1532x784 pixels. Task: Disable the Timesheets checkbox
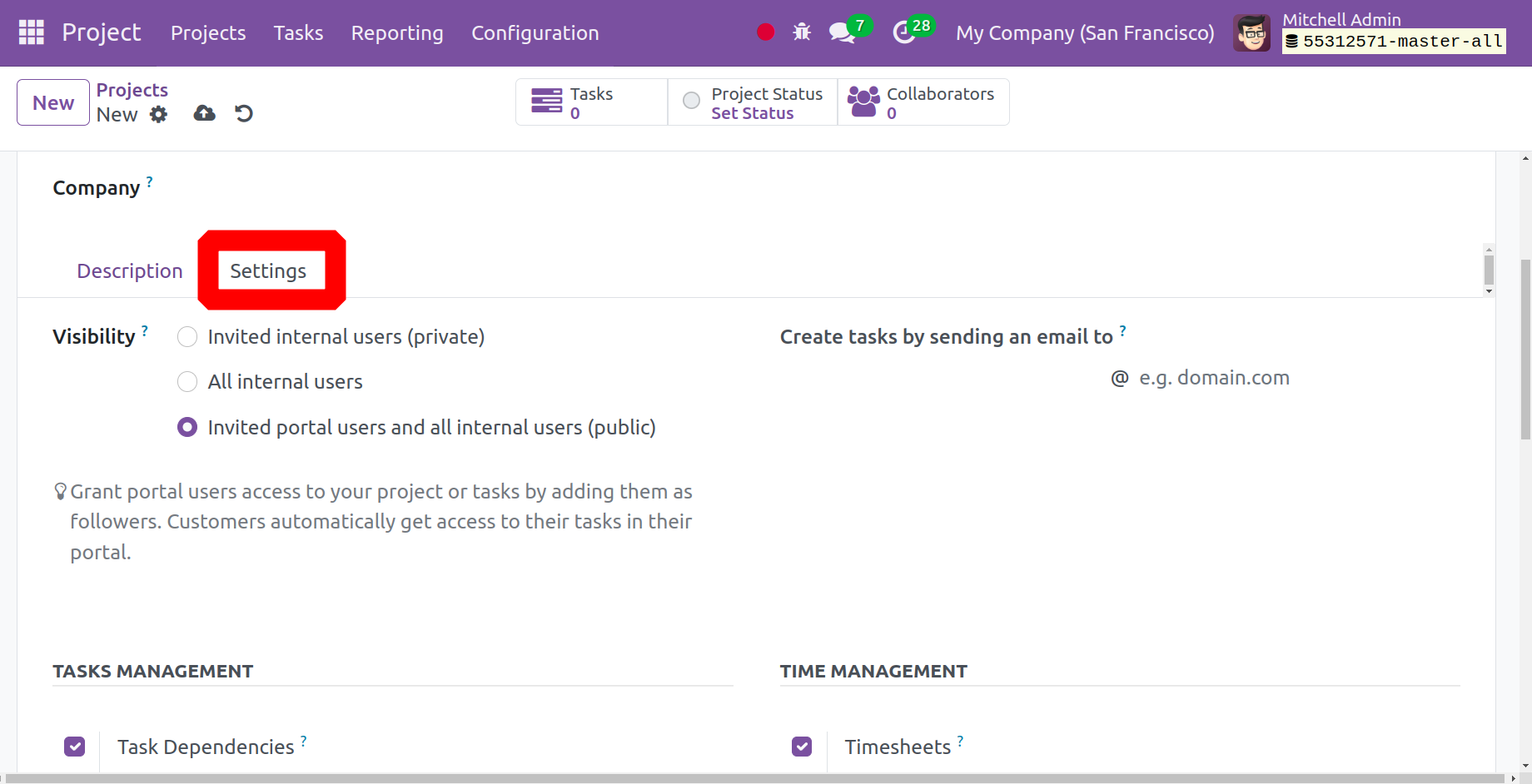(x=802, y=747)
